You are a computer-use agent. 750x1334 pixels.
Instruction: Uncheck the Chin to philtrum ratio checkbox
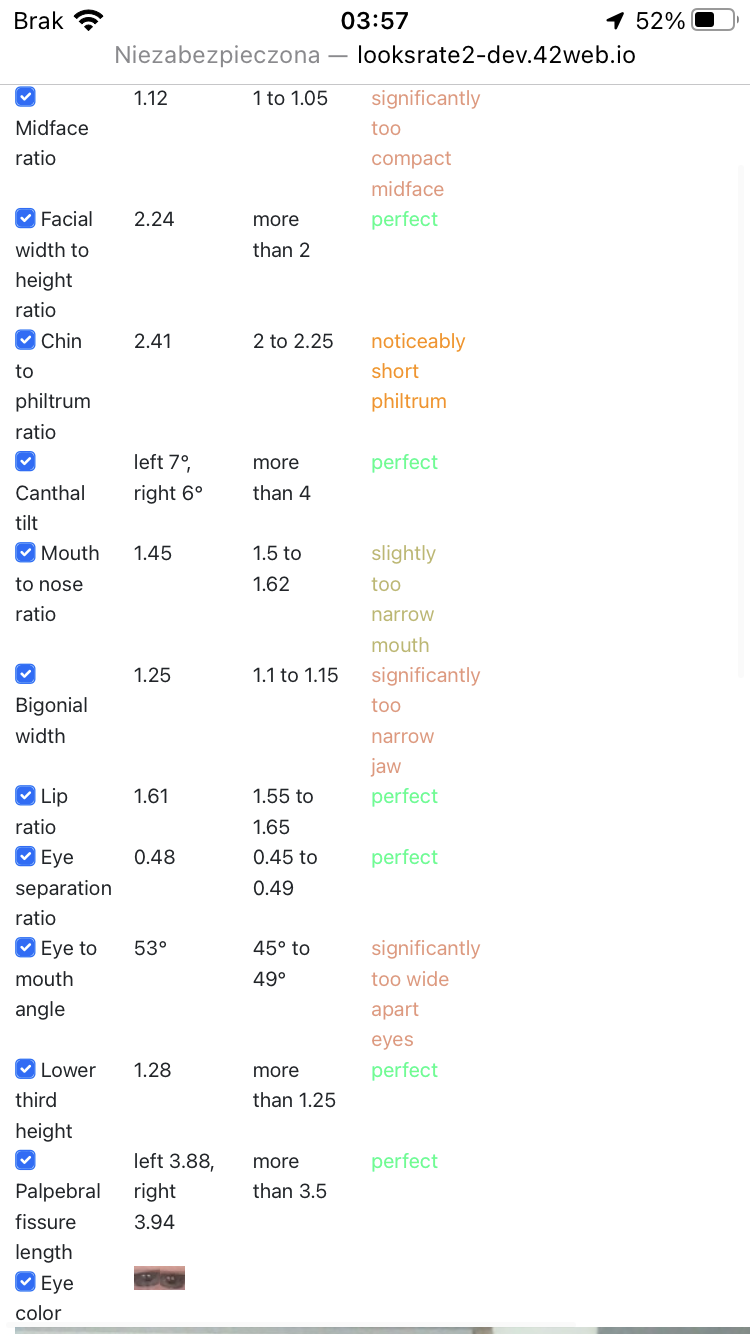tap(26, 340)
